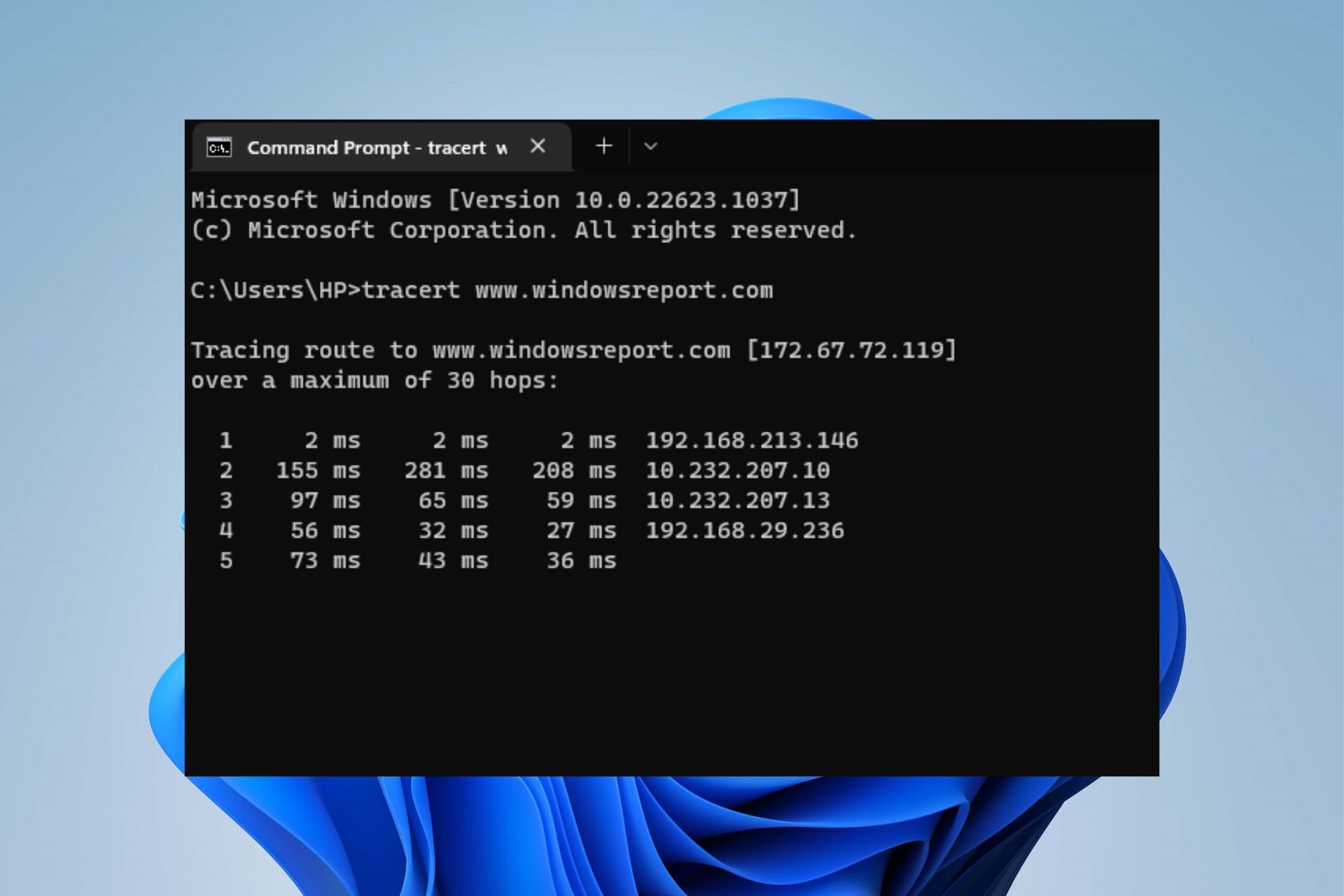Click IP address 192.168.213.146 in hop 1
The height and width of the screenshot is (896, 1344).
(x=752, y=440)
